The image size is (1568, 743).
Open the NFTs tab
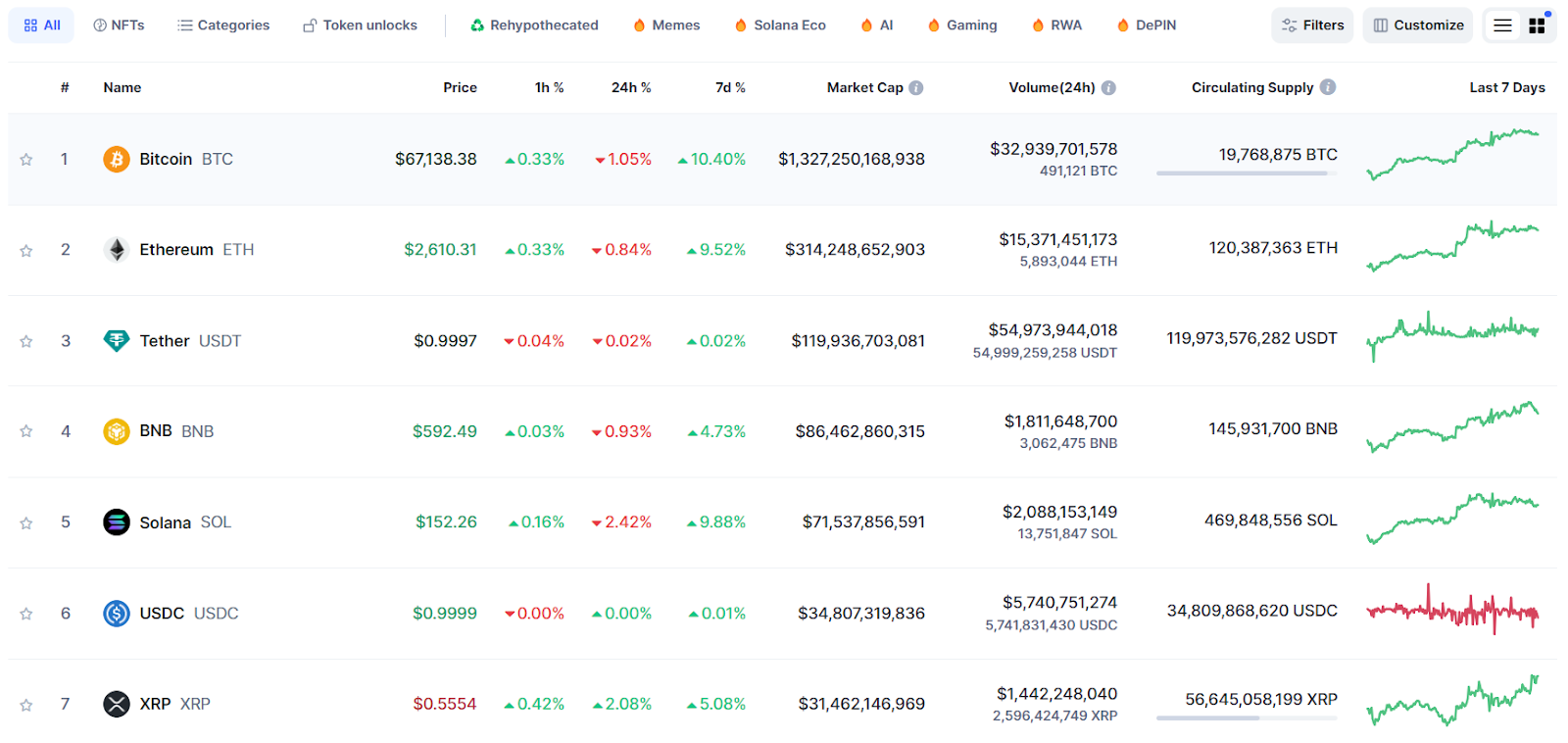[x=119, y=25]
